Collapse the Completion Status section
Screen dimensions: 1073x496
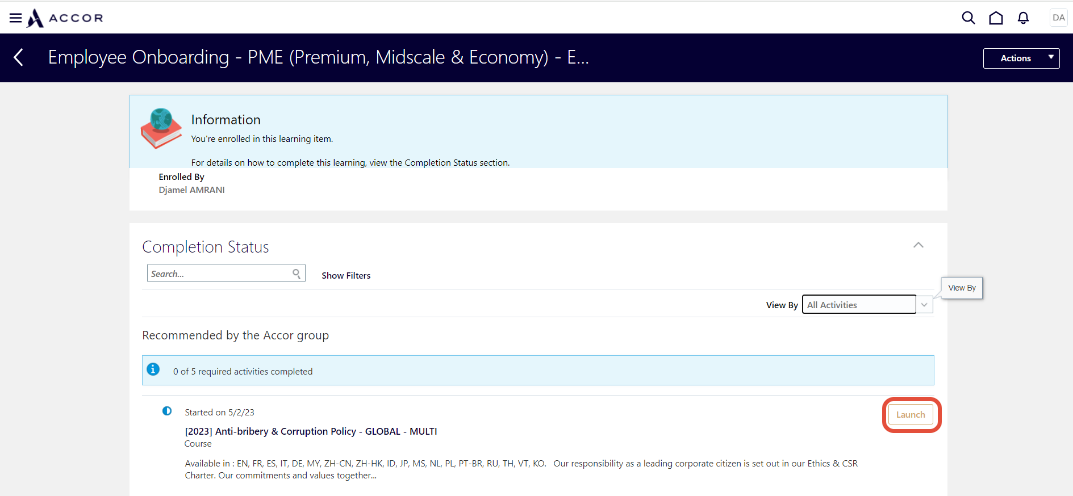[918, 245]
